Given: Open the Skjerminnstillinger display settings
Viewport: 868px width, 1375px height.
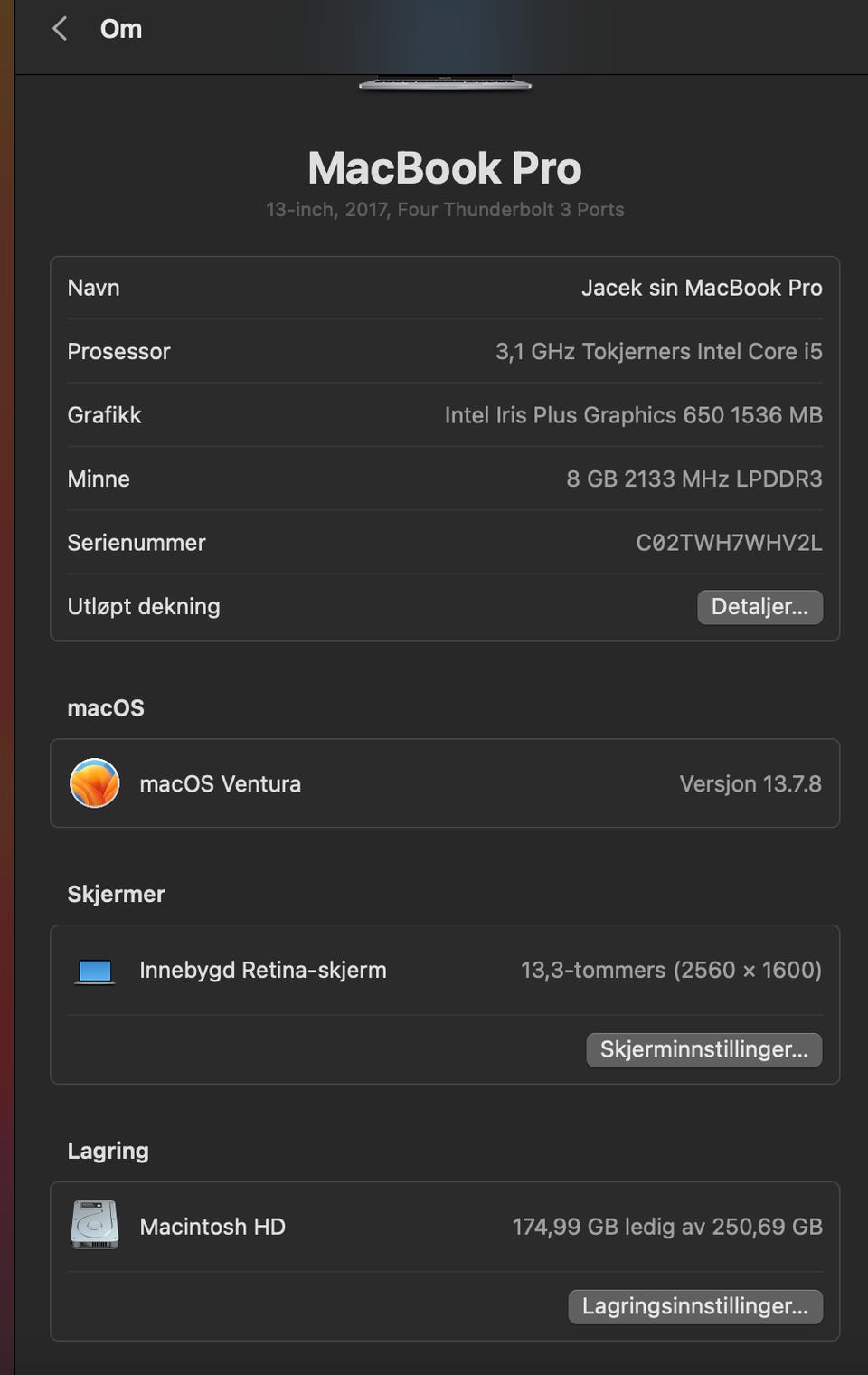Looking at the screenshot, I should [703, 1050].
